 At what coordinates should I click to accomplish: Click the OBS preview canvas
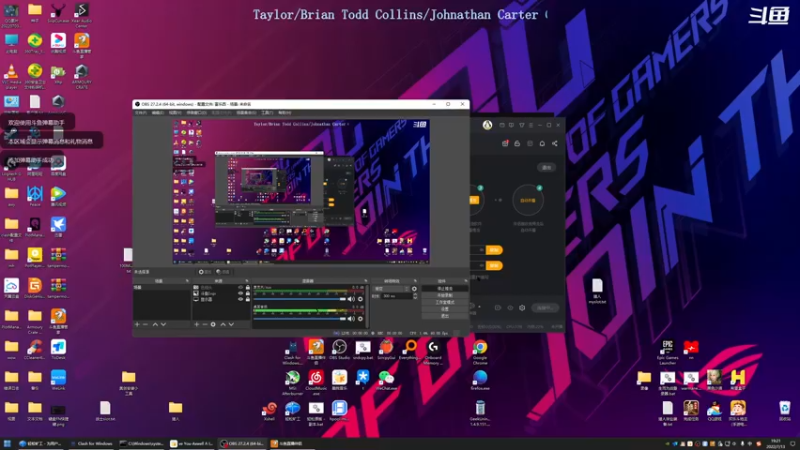301,192
